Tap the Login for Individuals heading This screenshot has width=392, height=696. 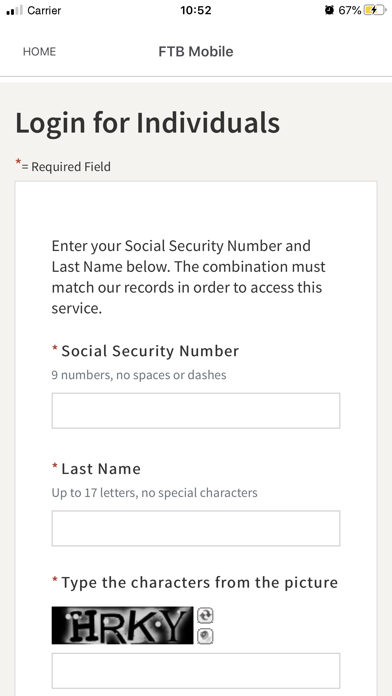pos(148,123)
